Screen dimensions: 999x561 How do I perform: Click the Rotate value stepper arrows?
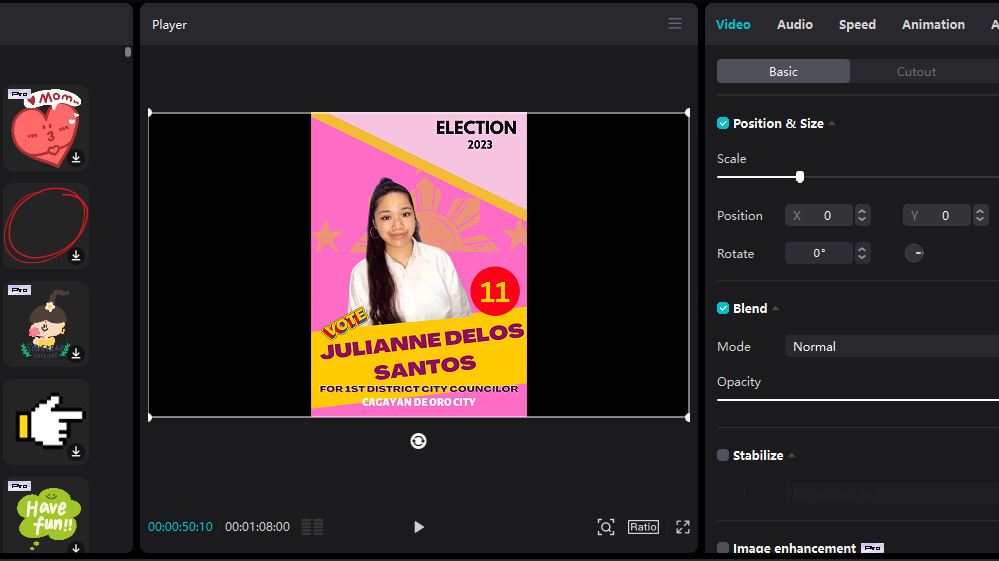pos(862,253)
